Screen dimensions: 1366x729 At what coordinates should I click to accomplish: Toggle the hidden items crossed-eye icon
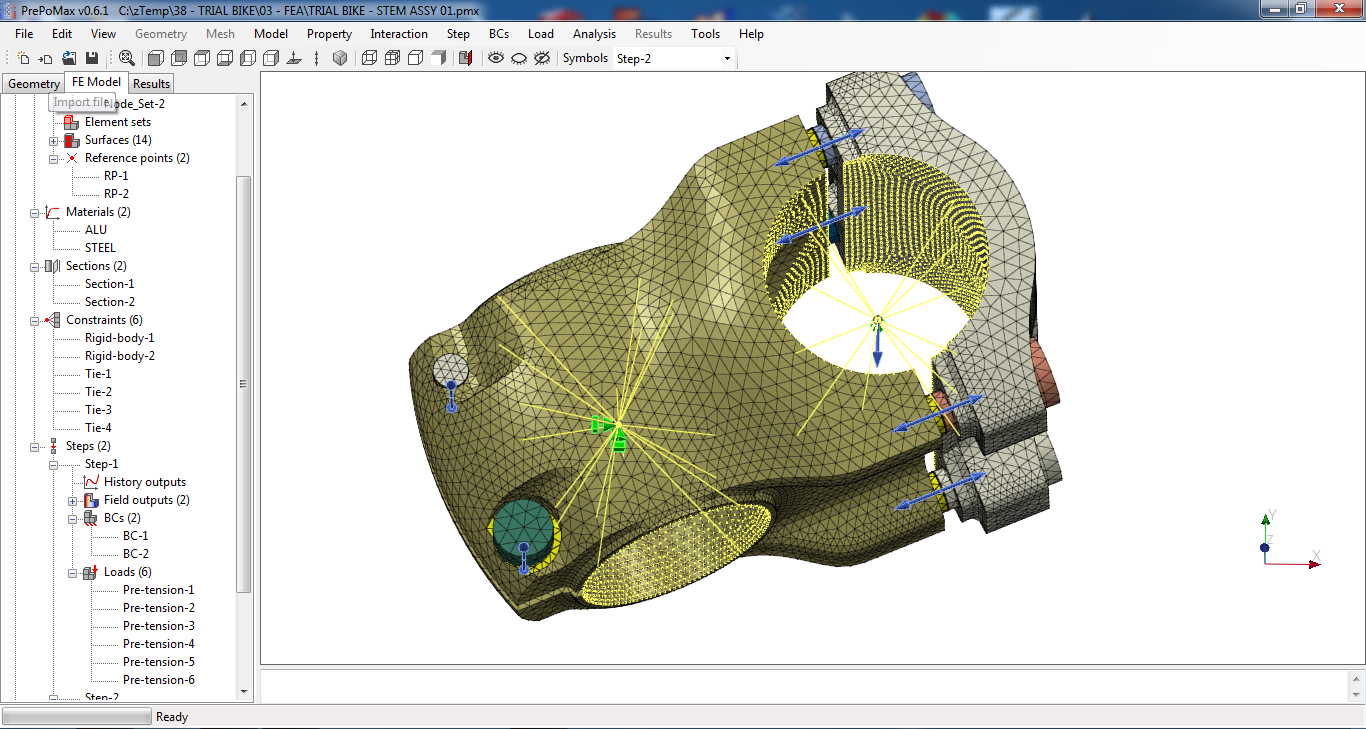tap(541, 57)
